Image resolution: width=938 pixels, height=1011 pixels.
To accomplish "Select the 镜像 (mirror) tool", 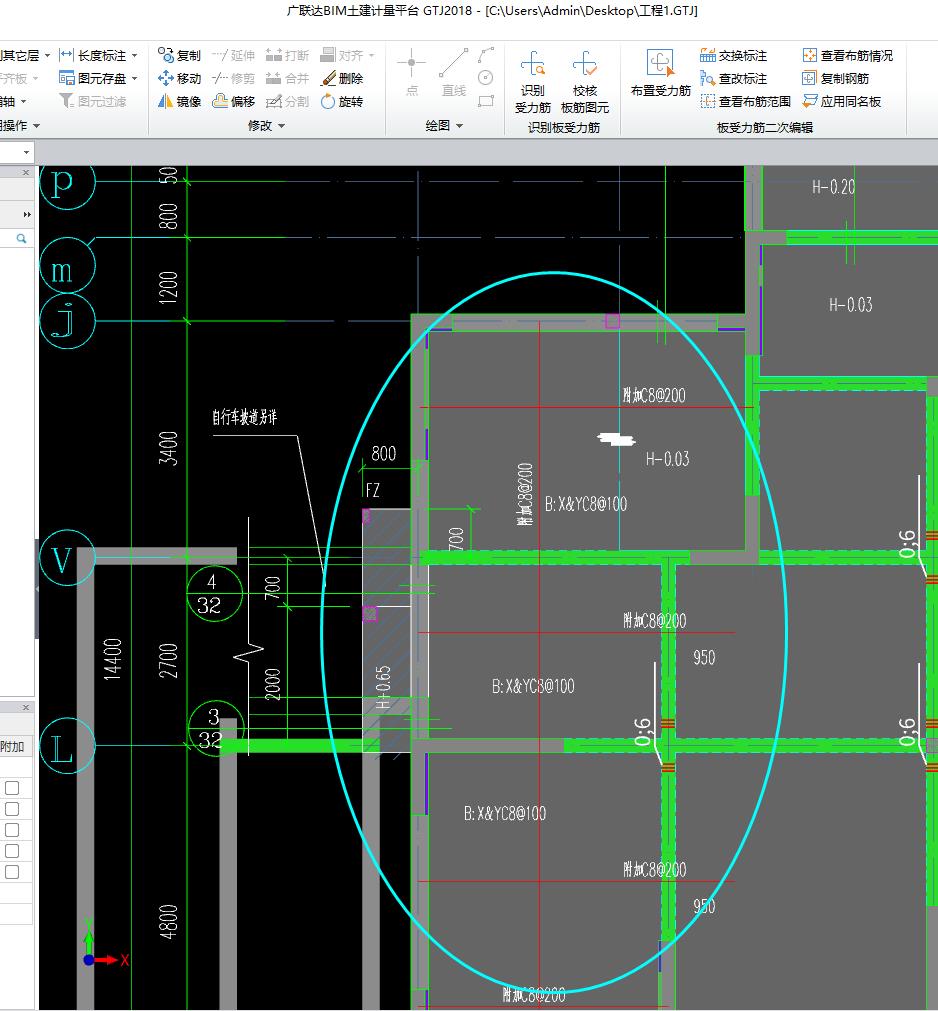I will [x=179, y=101].
